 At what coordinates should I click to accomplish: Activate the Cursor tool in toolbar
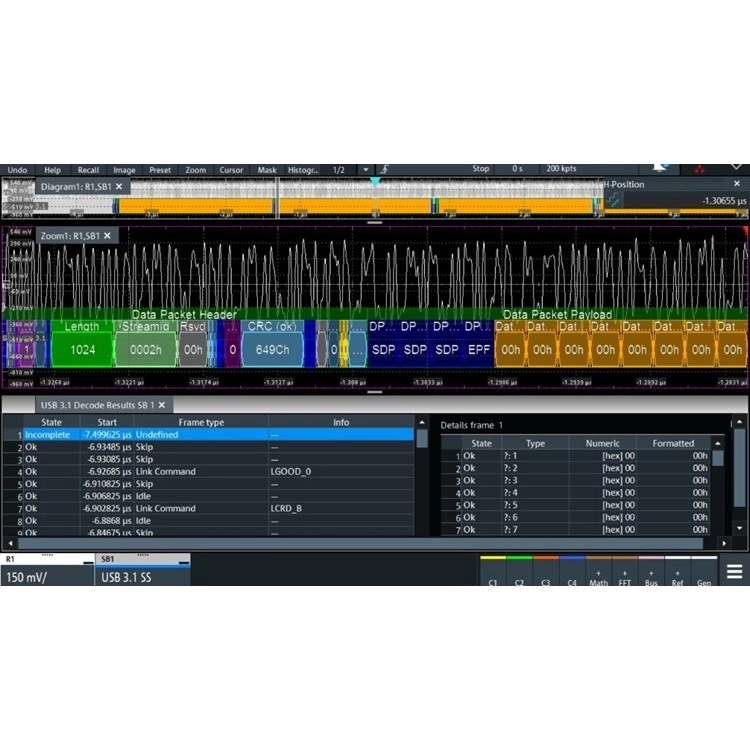click(231, 170)
